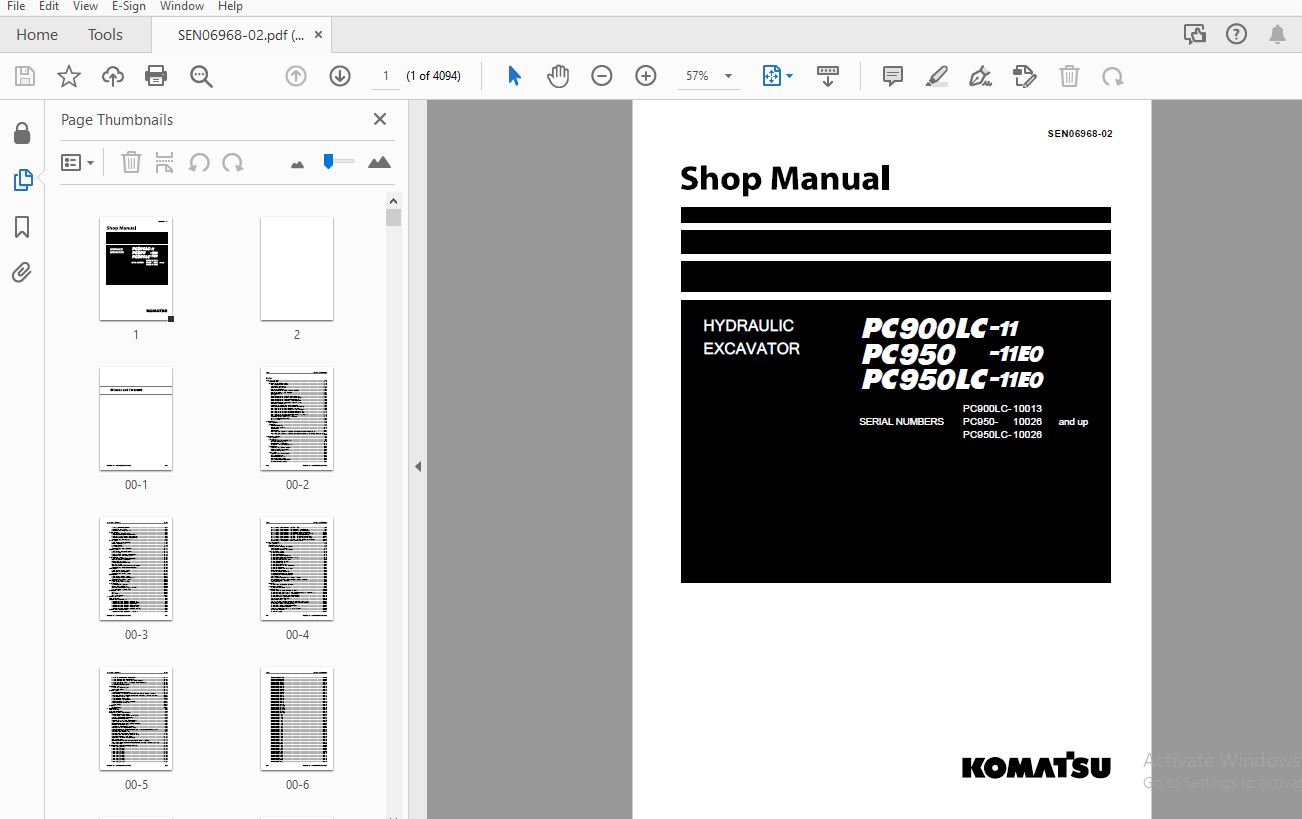Select thumbnail for page 00-1

(136, 419)
